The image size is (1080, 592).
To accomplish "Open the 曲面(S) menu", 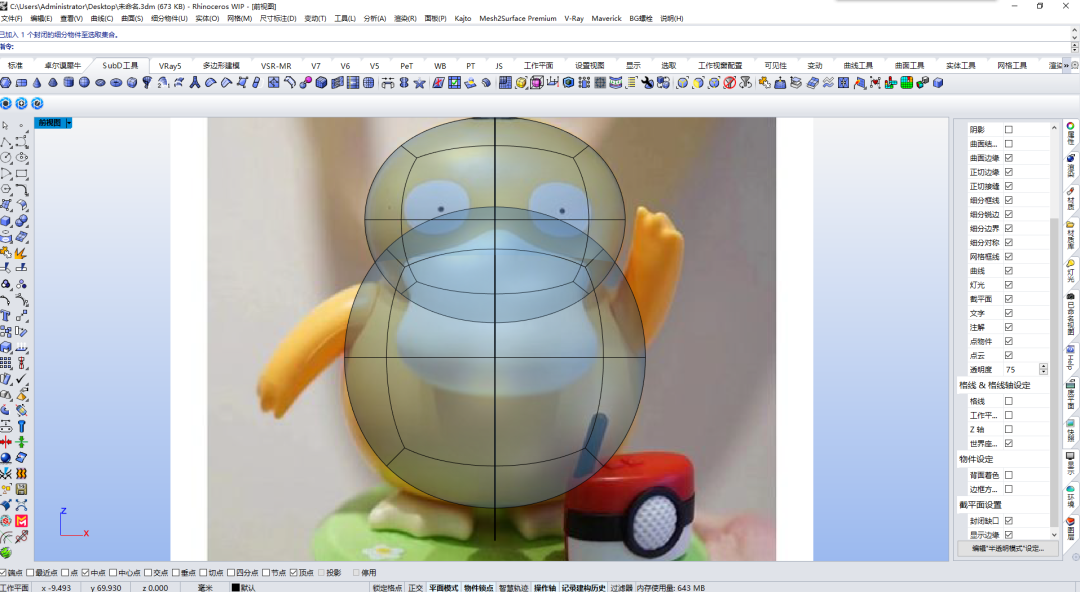I will (x=132, y=19).
